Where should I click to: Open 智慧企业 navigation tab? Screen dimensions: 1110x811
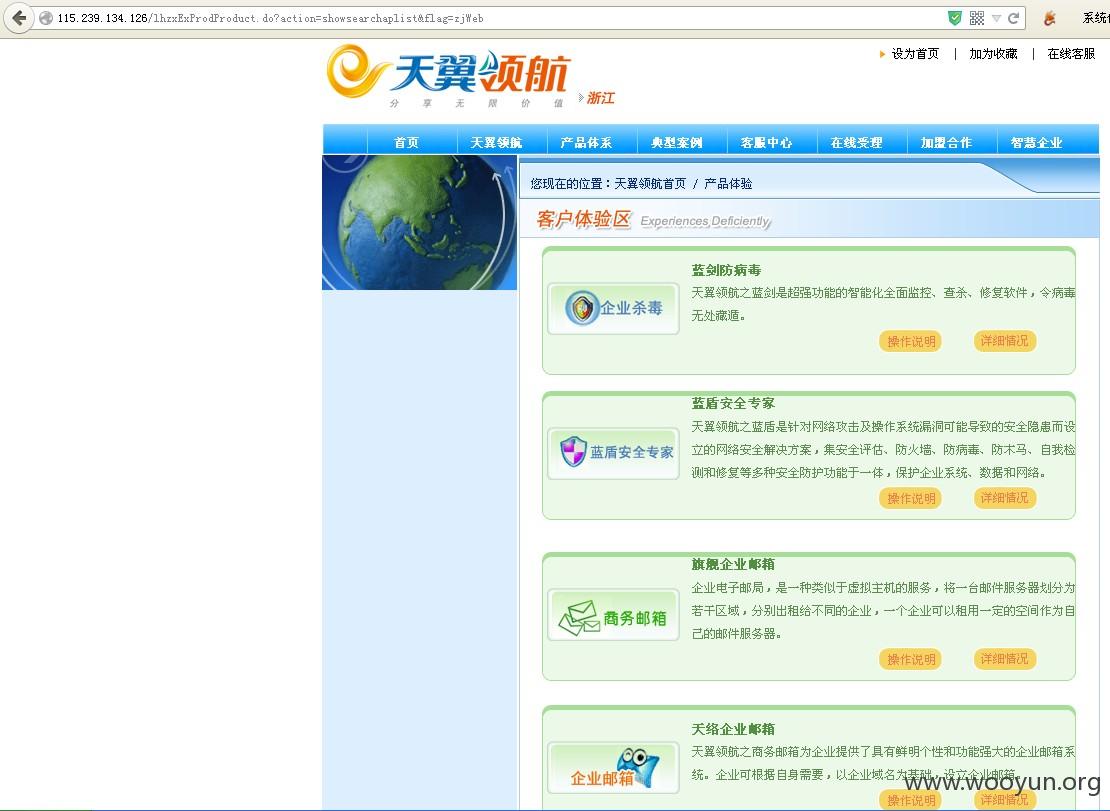coord(1036,142)
